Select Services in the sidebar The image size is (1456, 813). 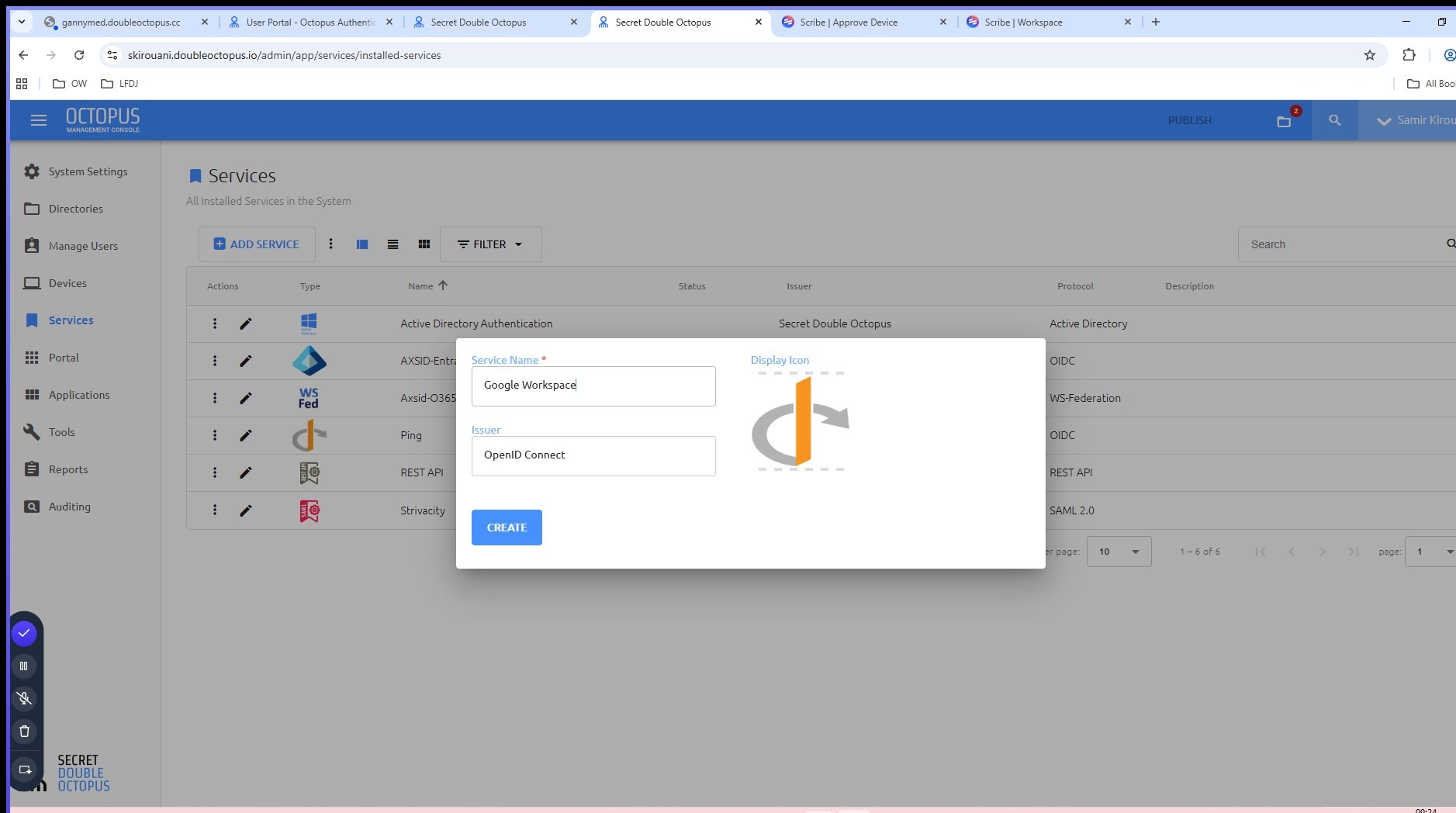pyautogui.click(x=59, y=320)
